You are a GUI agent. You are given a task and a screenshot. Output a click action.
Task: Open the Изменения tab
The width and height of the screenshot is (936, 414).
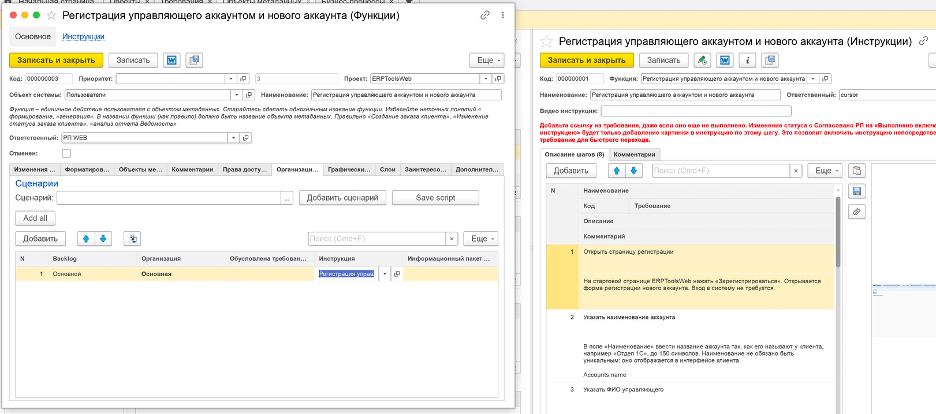[x=35, y=169]
